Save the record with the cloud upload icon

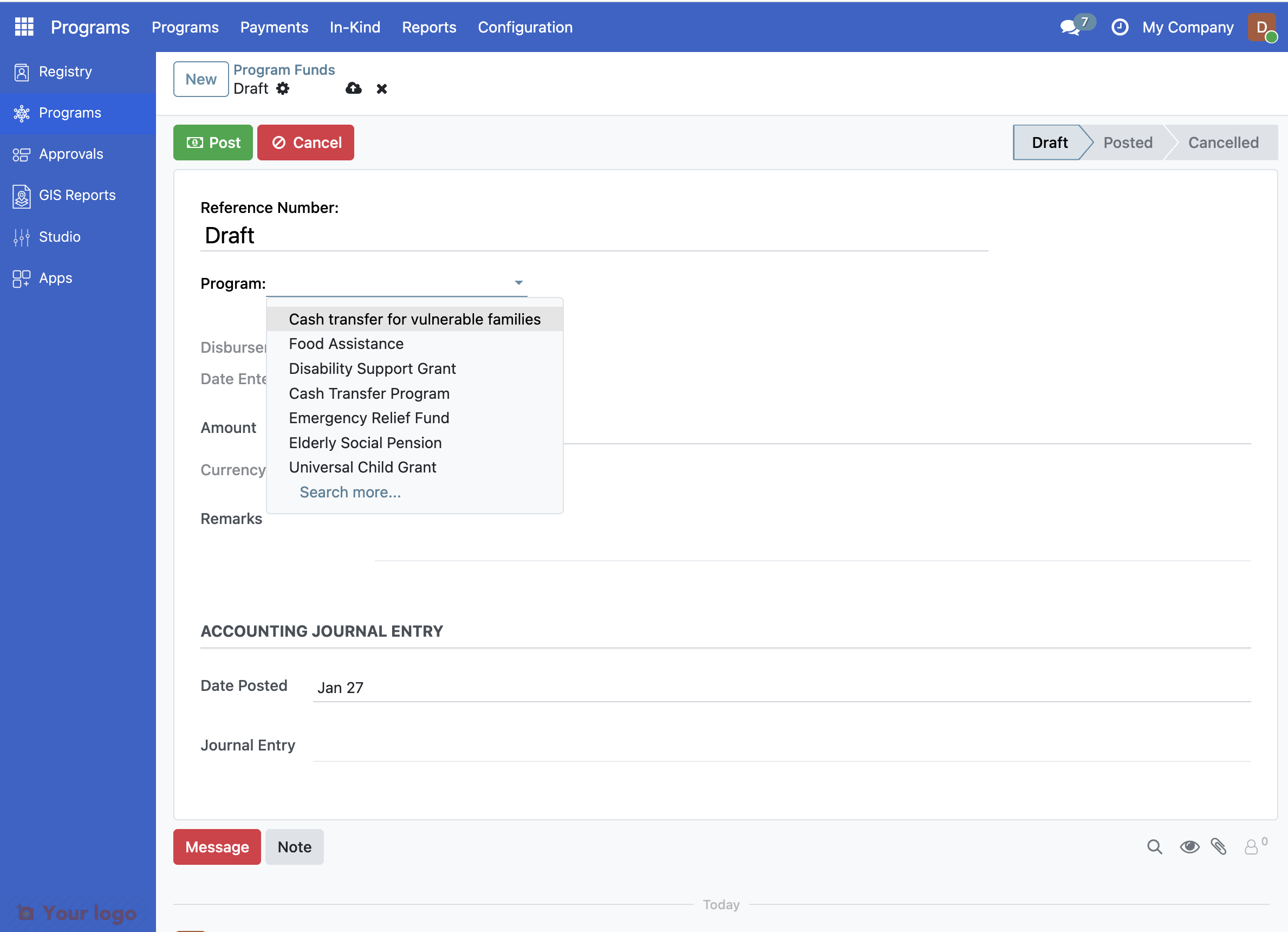[353, 89]
